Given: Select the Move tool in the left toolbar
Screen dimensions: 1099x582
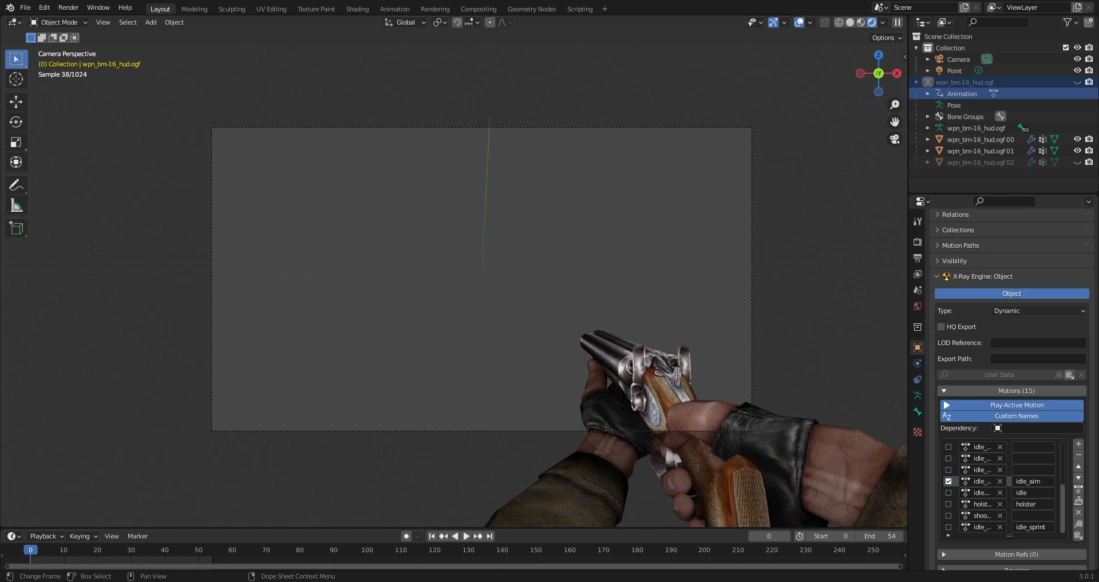Looking at the screenshot, I should (16, 101).
